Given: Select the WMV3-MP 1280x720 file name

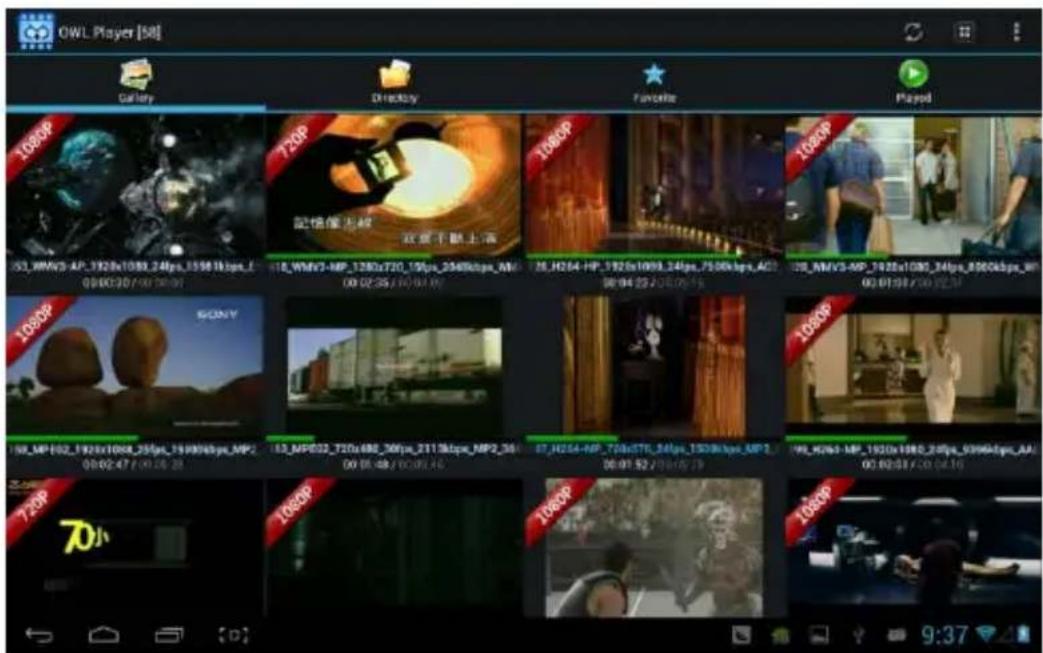Looking at the screenshot, I should tap(394, 267).
